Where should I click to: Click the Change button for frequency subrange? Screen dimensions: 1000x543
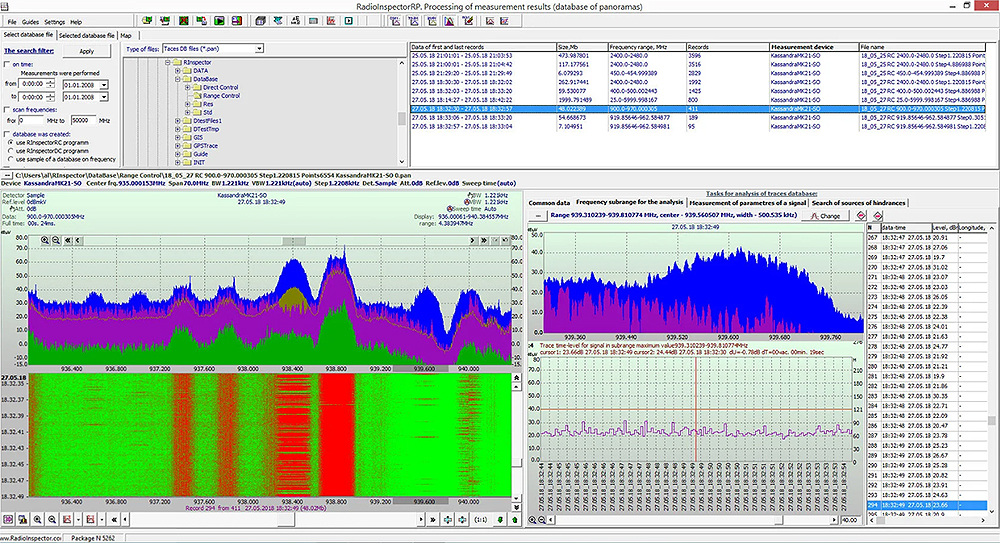coord(826,215)
